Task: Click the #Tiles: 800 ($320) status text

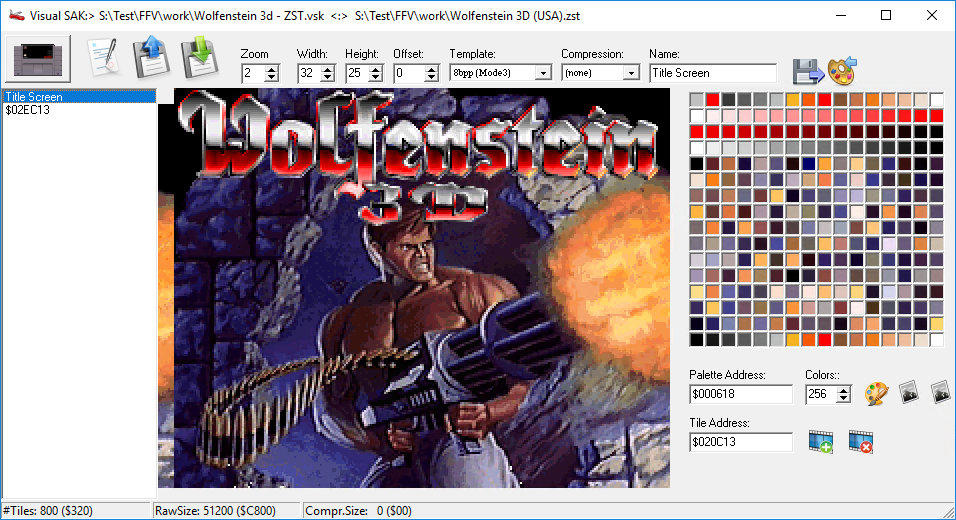Action: pyautogui.click(x=48, y=511)
